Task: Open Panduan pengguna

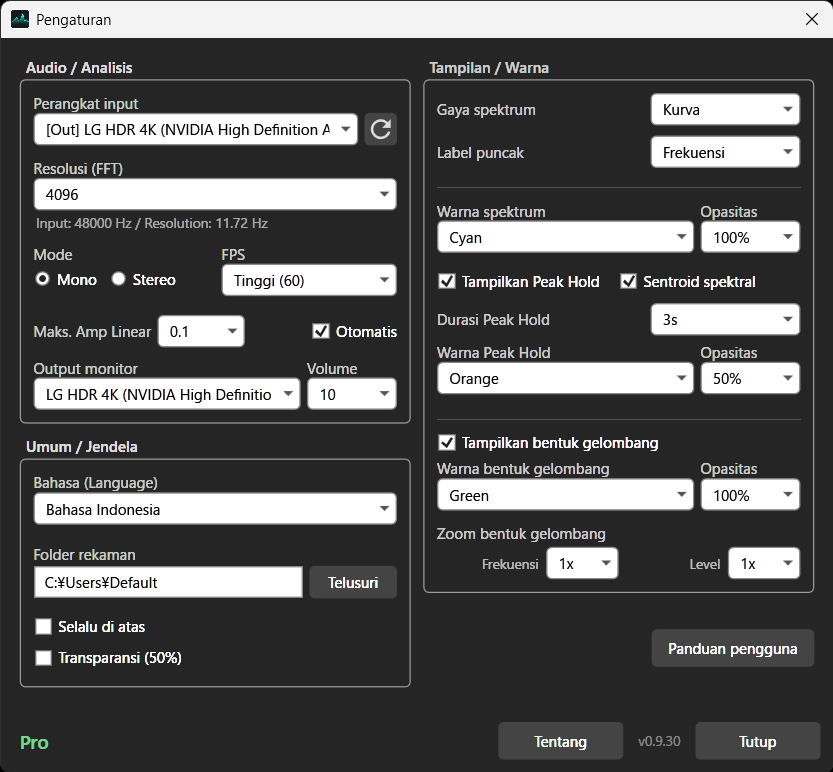Action: click(733, 648)
